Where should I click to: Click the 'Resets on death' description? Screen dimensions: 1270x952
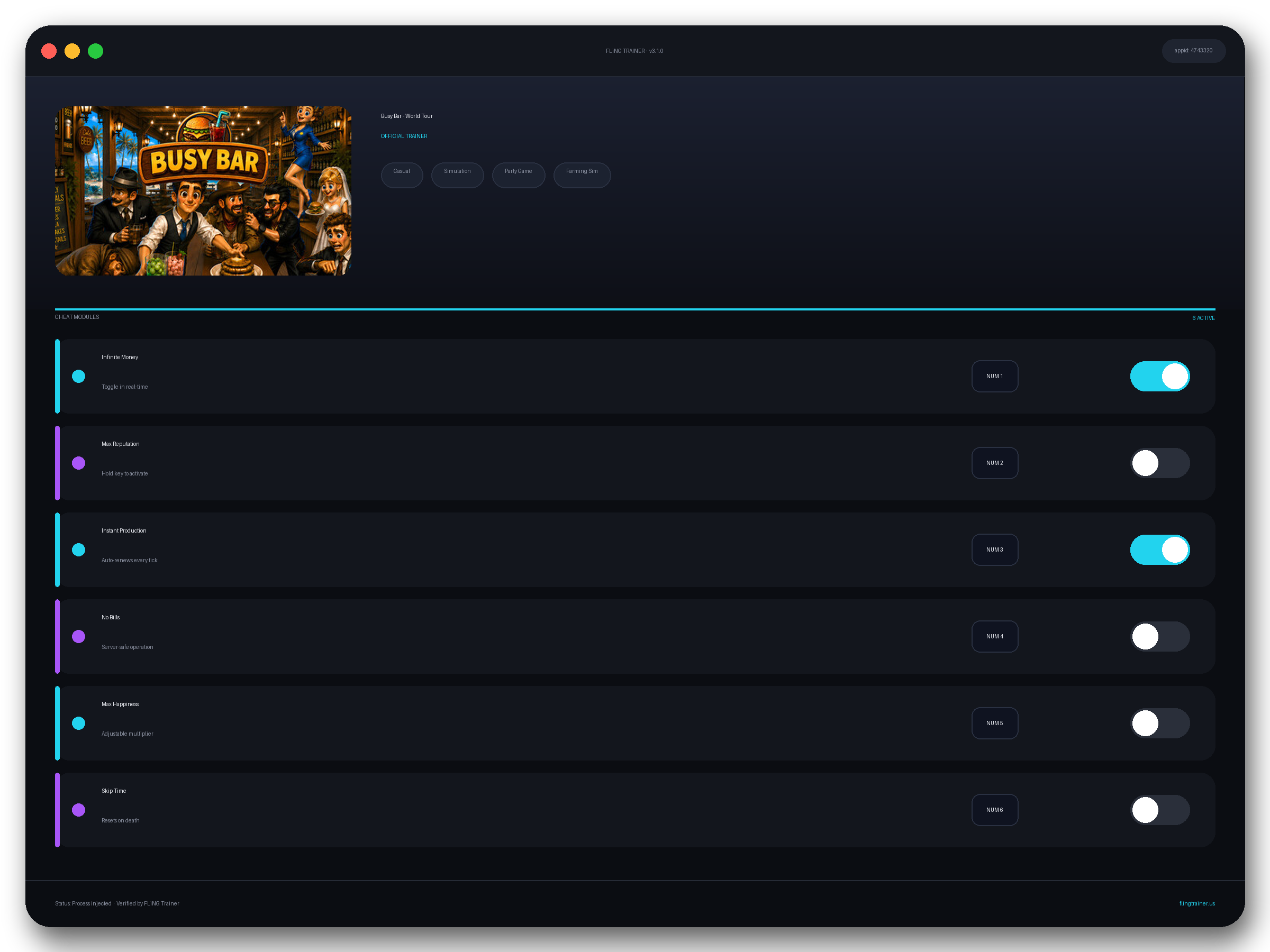coord(121,820)
